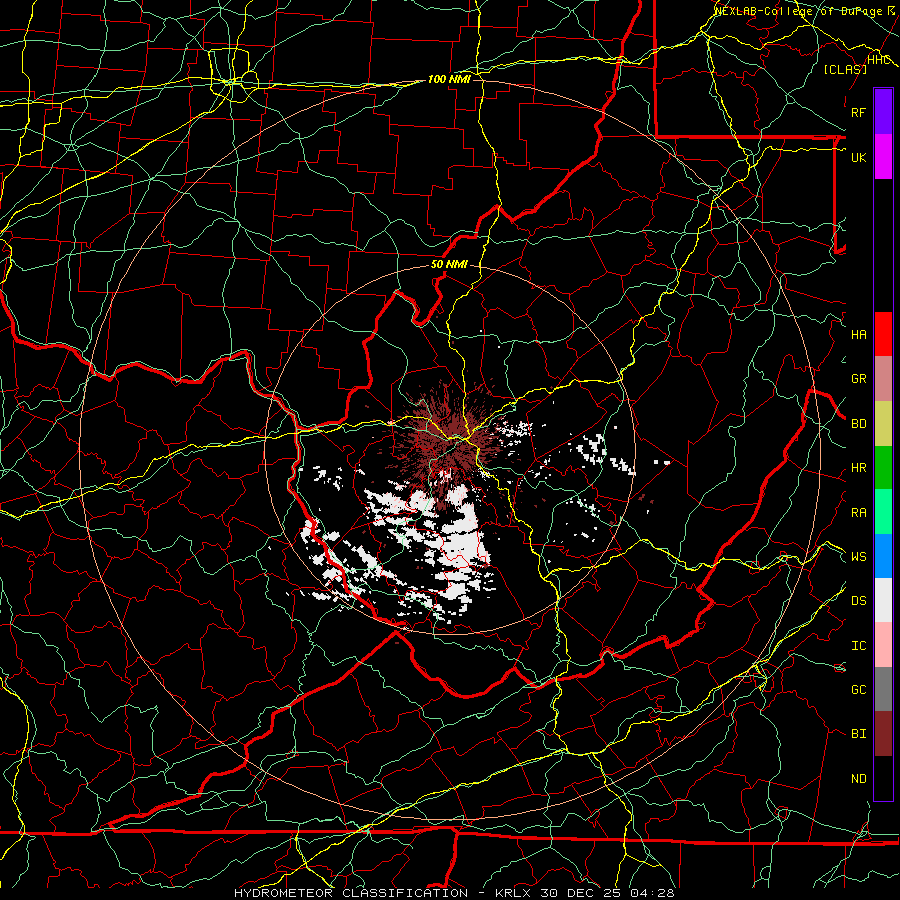
Task: Click the IC pink legend swatch
Action: click(883, 645)
